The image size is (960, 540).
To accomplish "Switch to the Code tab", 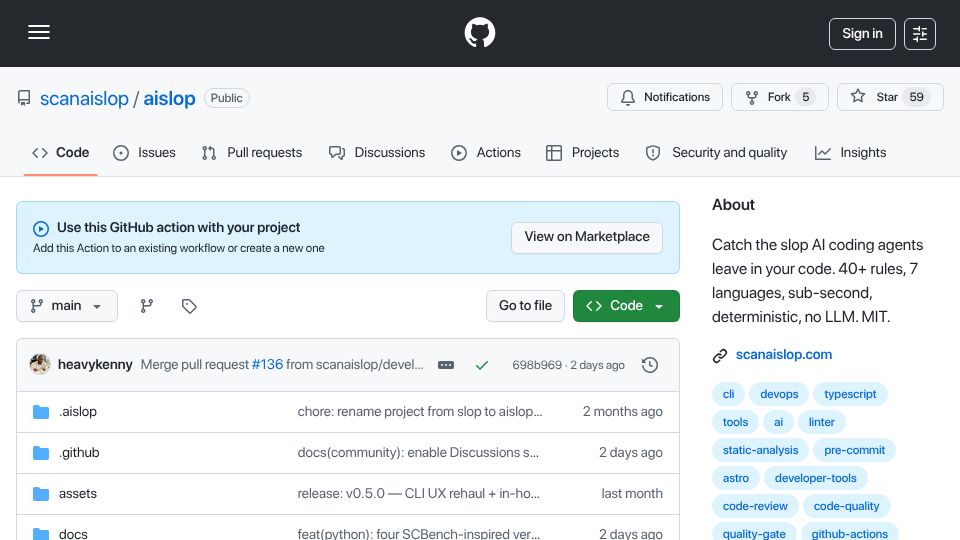I will coord(61,152).
